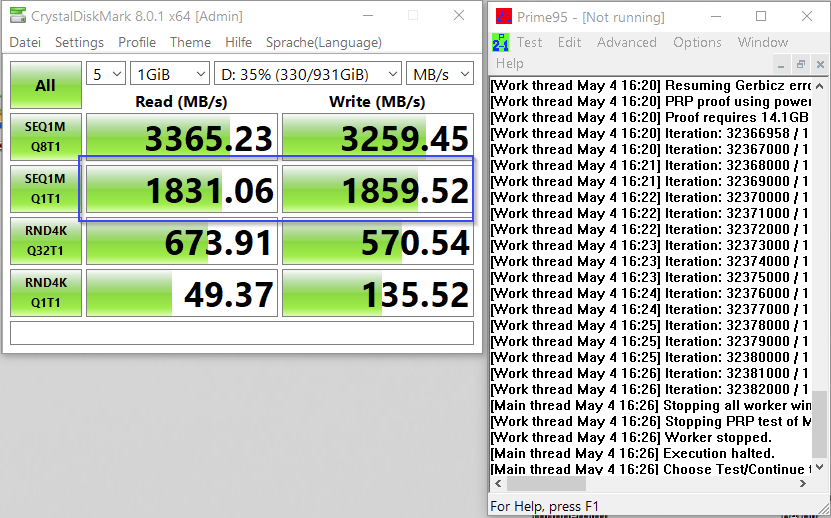This screenshot has height=518, width=831.
Task: Click the log line 'Choose Test/Continue'
Action: [x=650, y=469]
